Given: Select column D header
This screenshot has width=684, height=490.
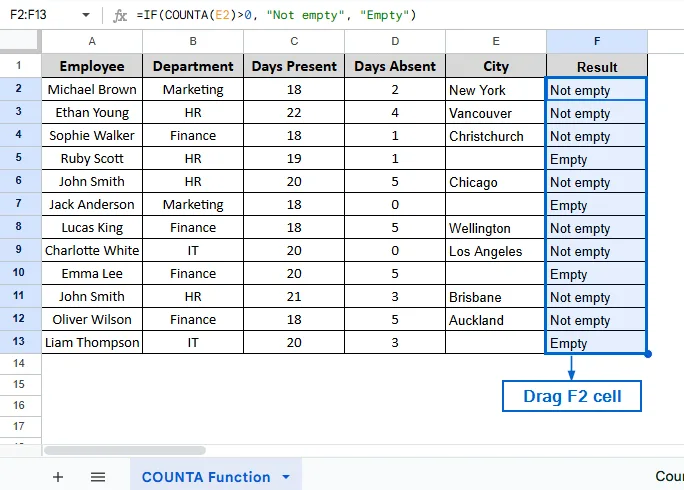Looking at the screenshot, I should tap(395, 41).
